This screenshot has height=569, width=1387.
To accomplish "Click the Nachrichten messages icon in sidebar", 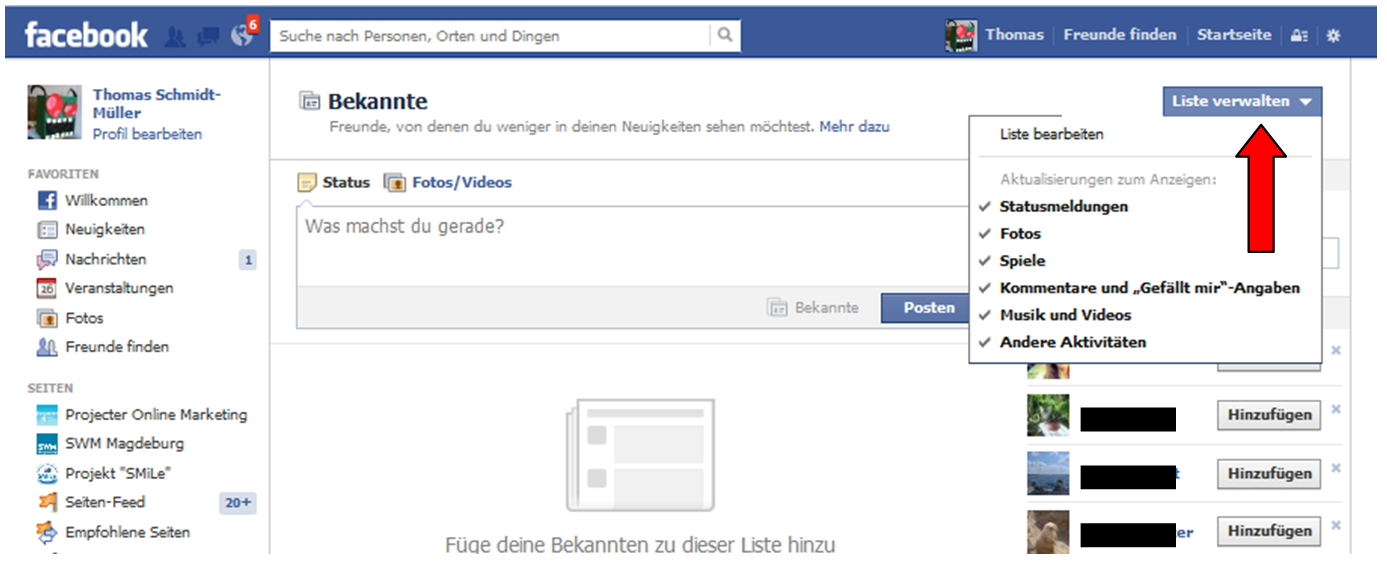I will click(47, 260).
